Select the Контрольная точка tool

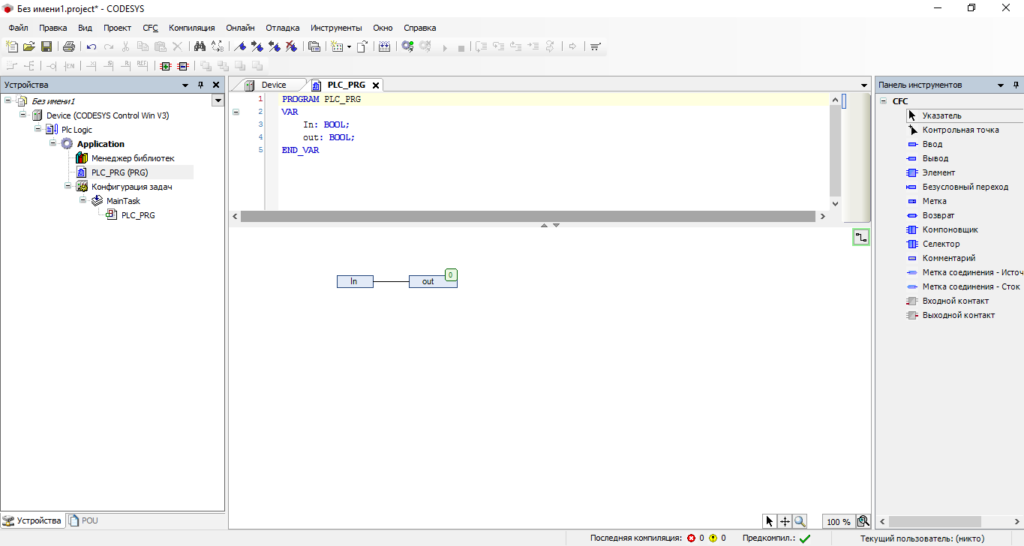(960, 130)
